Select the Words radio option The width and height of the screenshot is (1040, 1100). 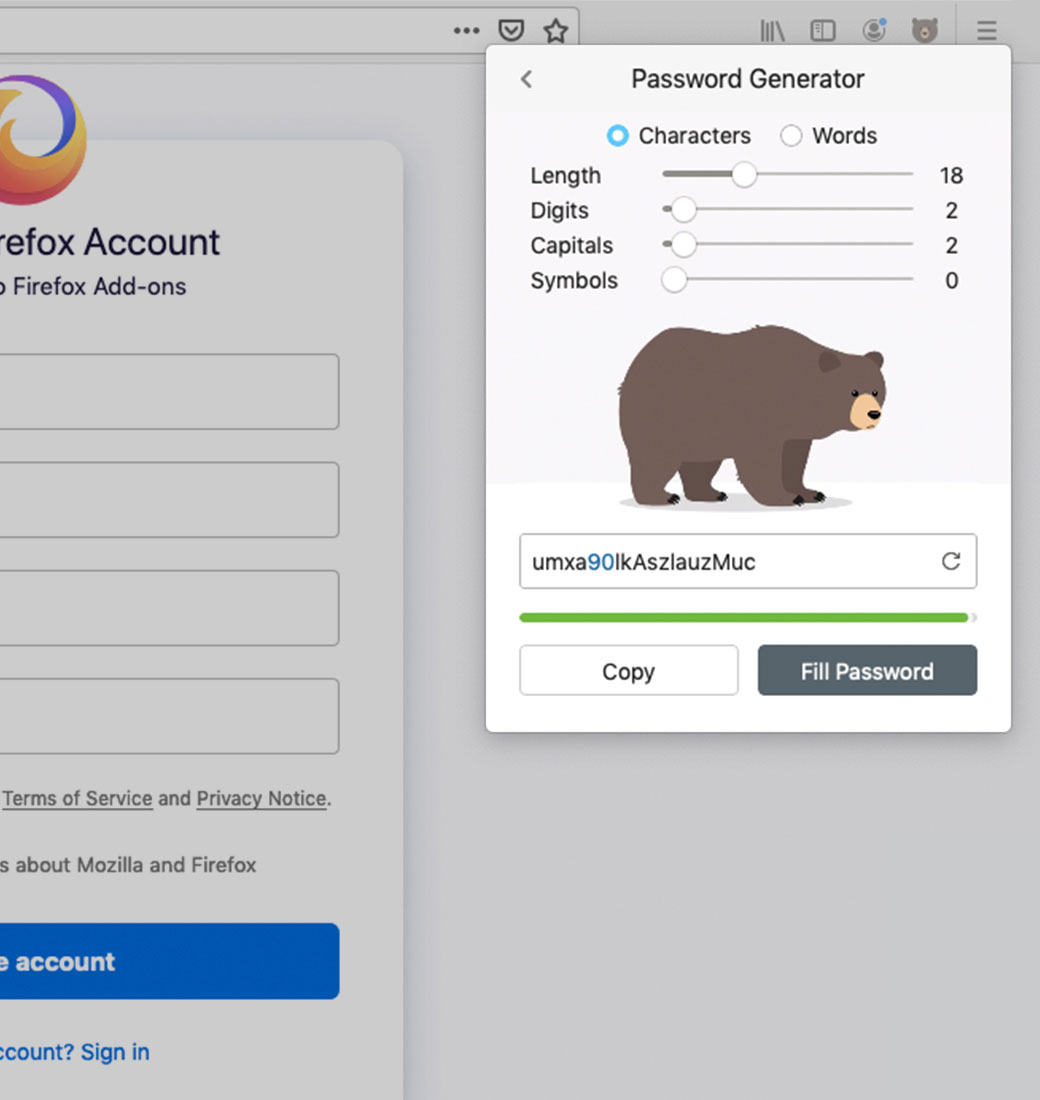[x=791, y=136]
